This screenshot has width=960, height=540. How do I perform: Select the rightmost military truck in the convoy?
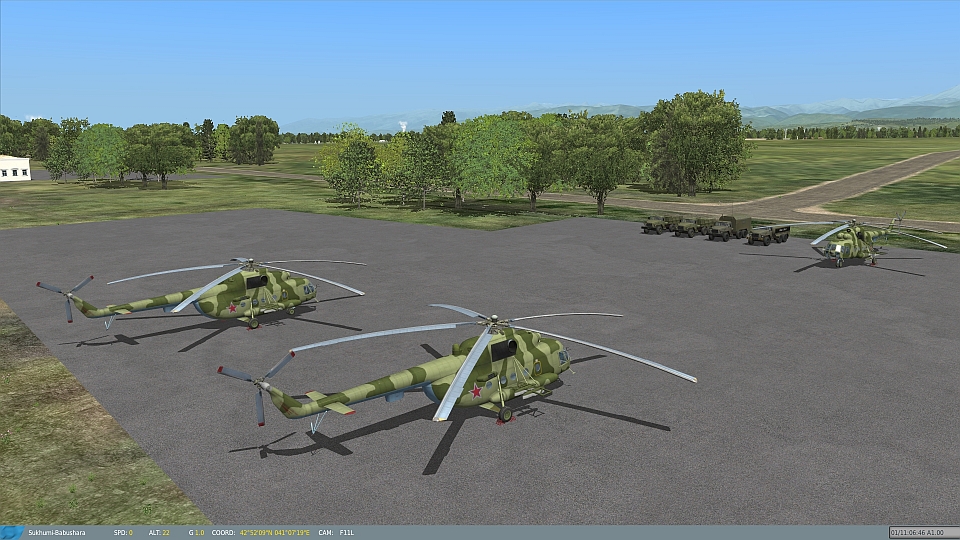click(x=768, y=234)
